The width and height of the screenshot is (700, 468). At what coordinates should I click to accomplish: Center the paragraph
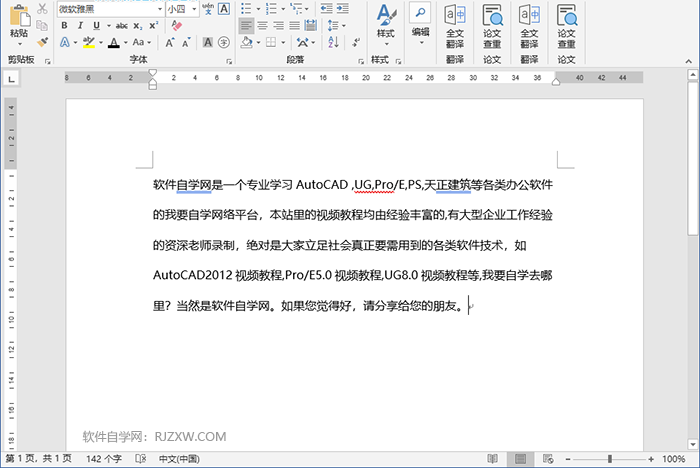pos(262,25)
